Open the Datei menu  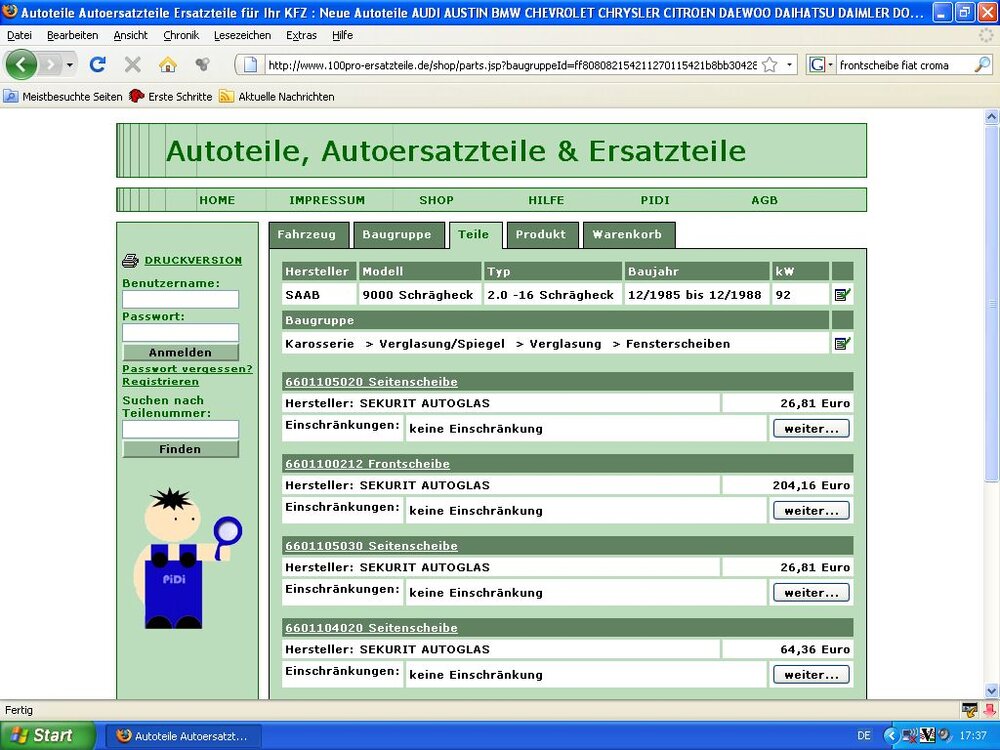tap(19, 36)
